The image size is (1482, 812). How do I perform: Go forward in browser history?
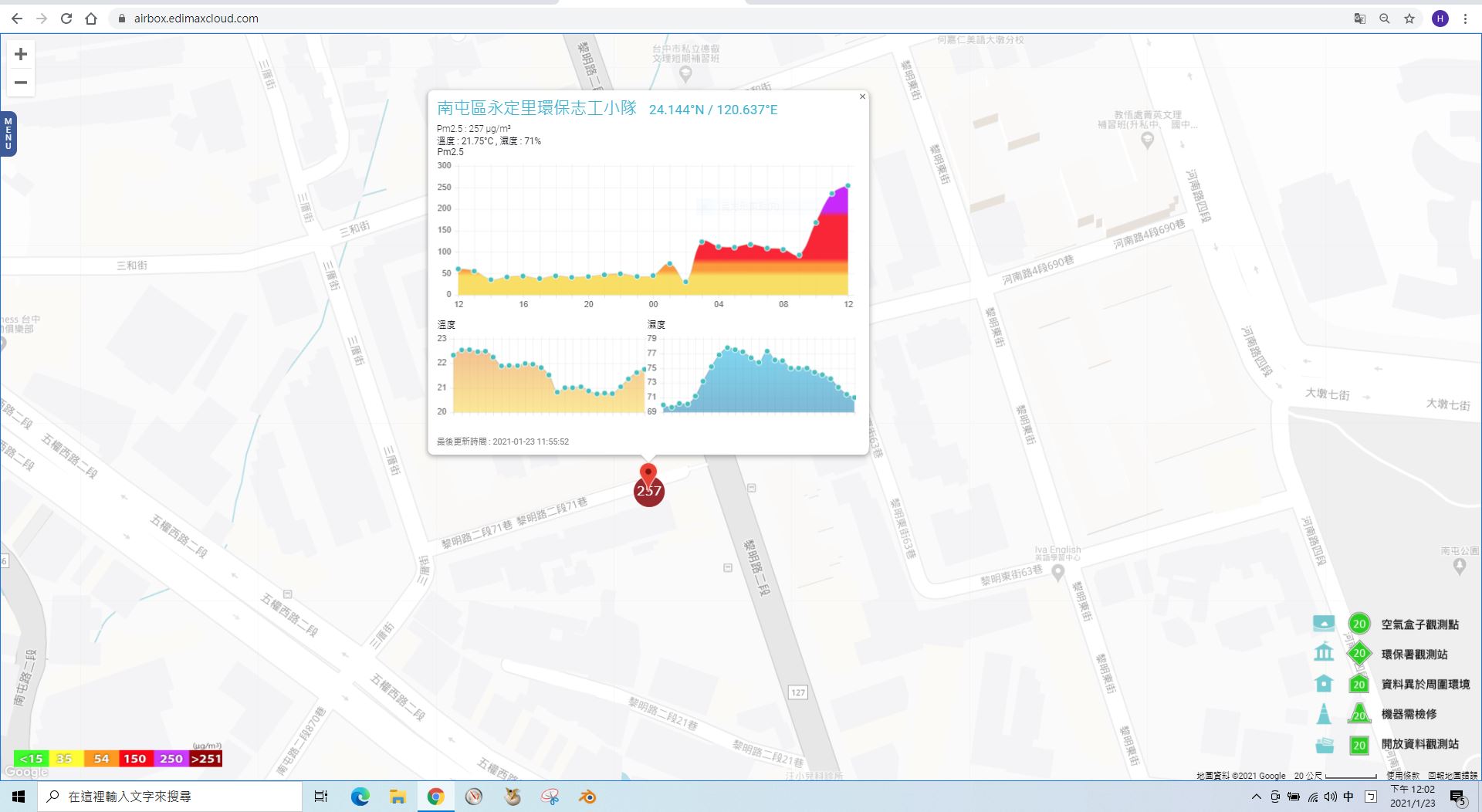point(42,19)
